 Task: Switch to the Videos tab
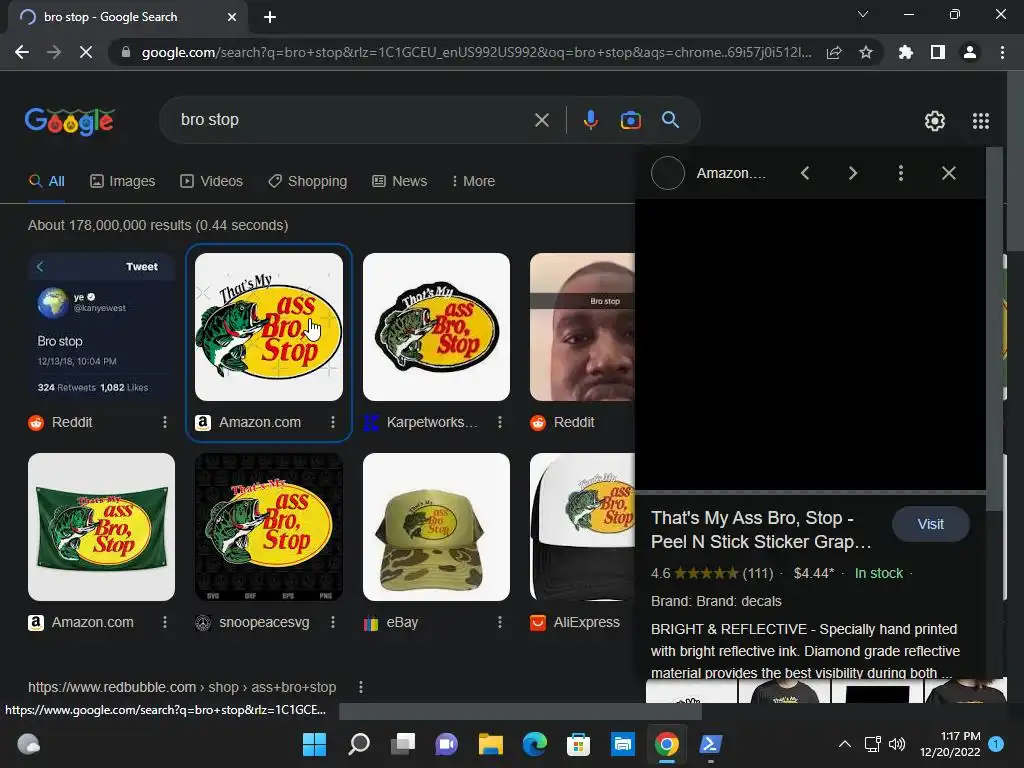[x=212, y=182]
